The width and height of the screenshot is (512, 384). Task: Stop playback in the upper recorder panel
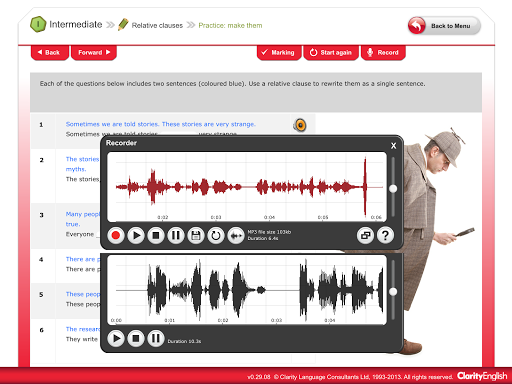pos(156,236)
